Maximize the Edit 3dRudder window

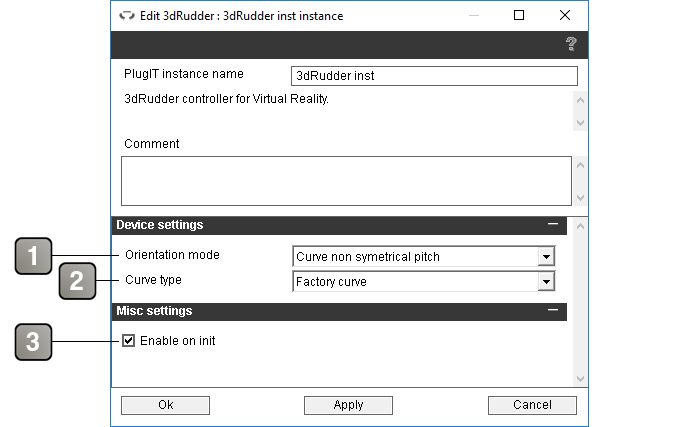pyautogui.click(x=519, y=15)
